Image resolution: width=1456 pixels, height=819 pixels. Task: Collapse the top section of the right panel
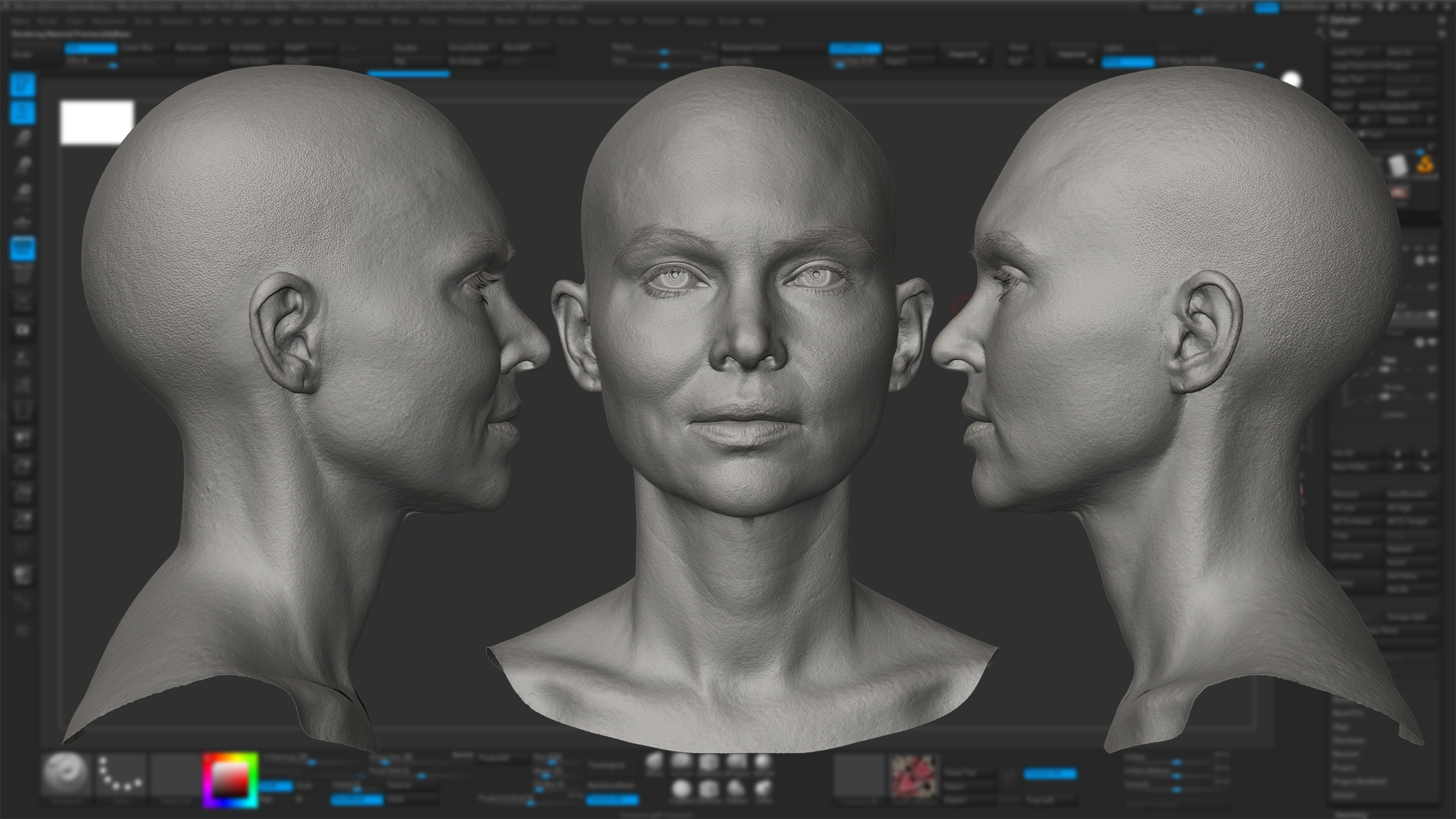click(1442, 20)
